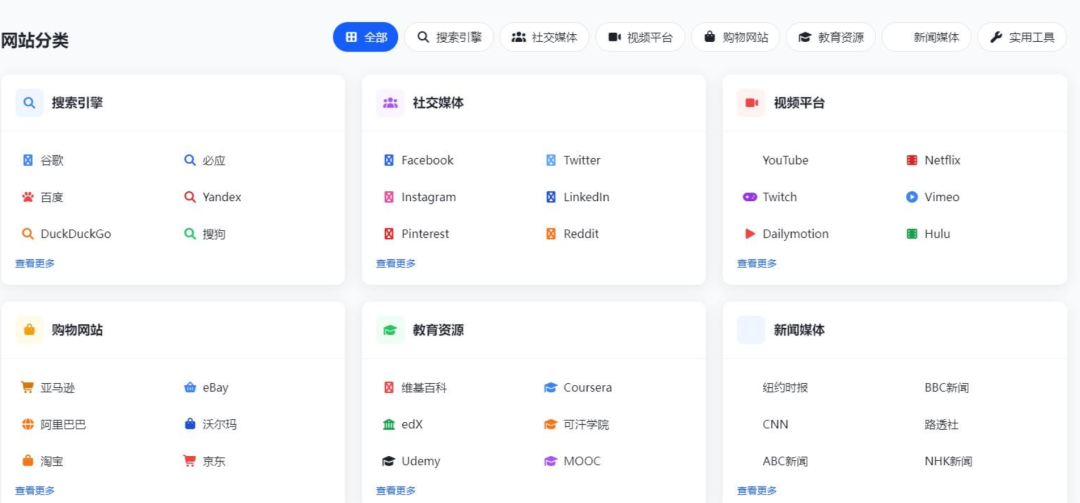1080x503 pixels.
Task: Open the ABC新闻 link
Action: click(785, 461)
